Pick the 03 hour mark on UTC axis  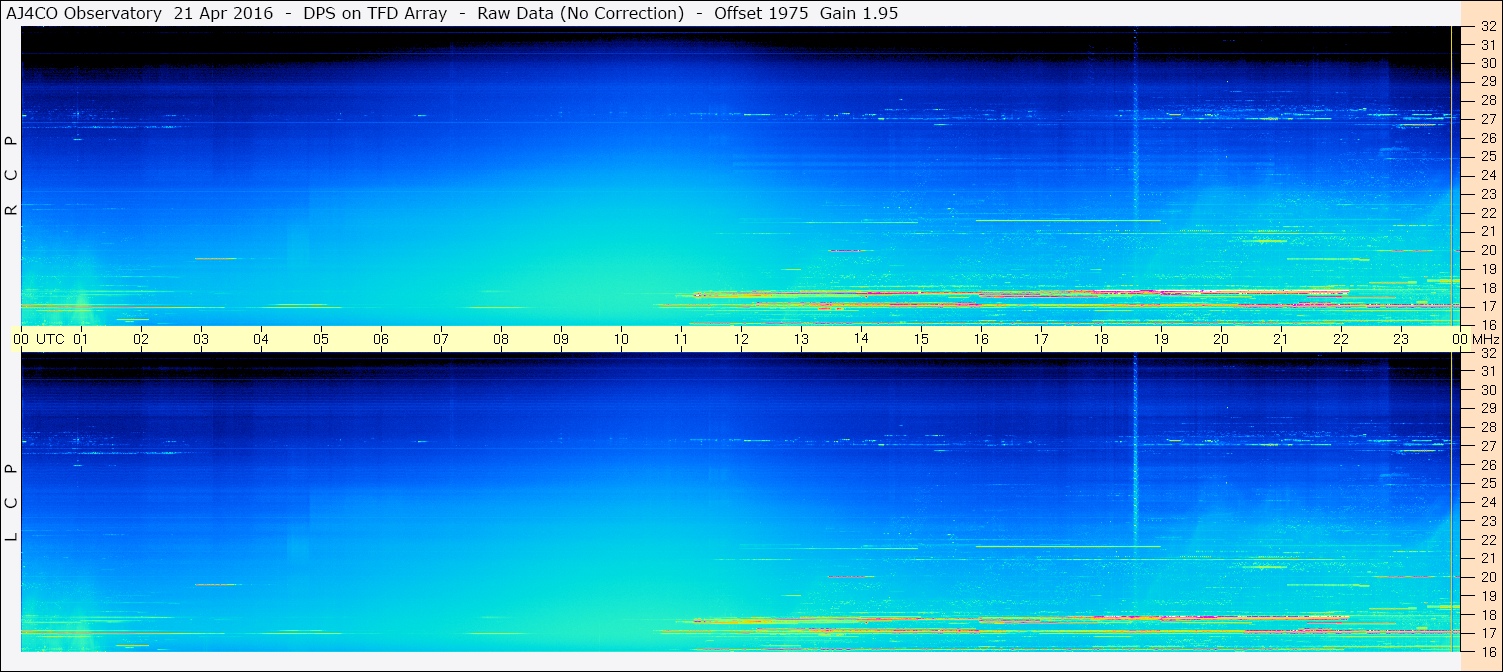coord(201,339)
